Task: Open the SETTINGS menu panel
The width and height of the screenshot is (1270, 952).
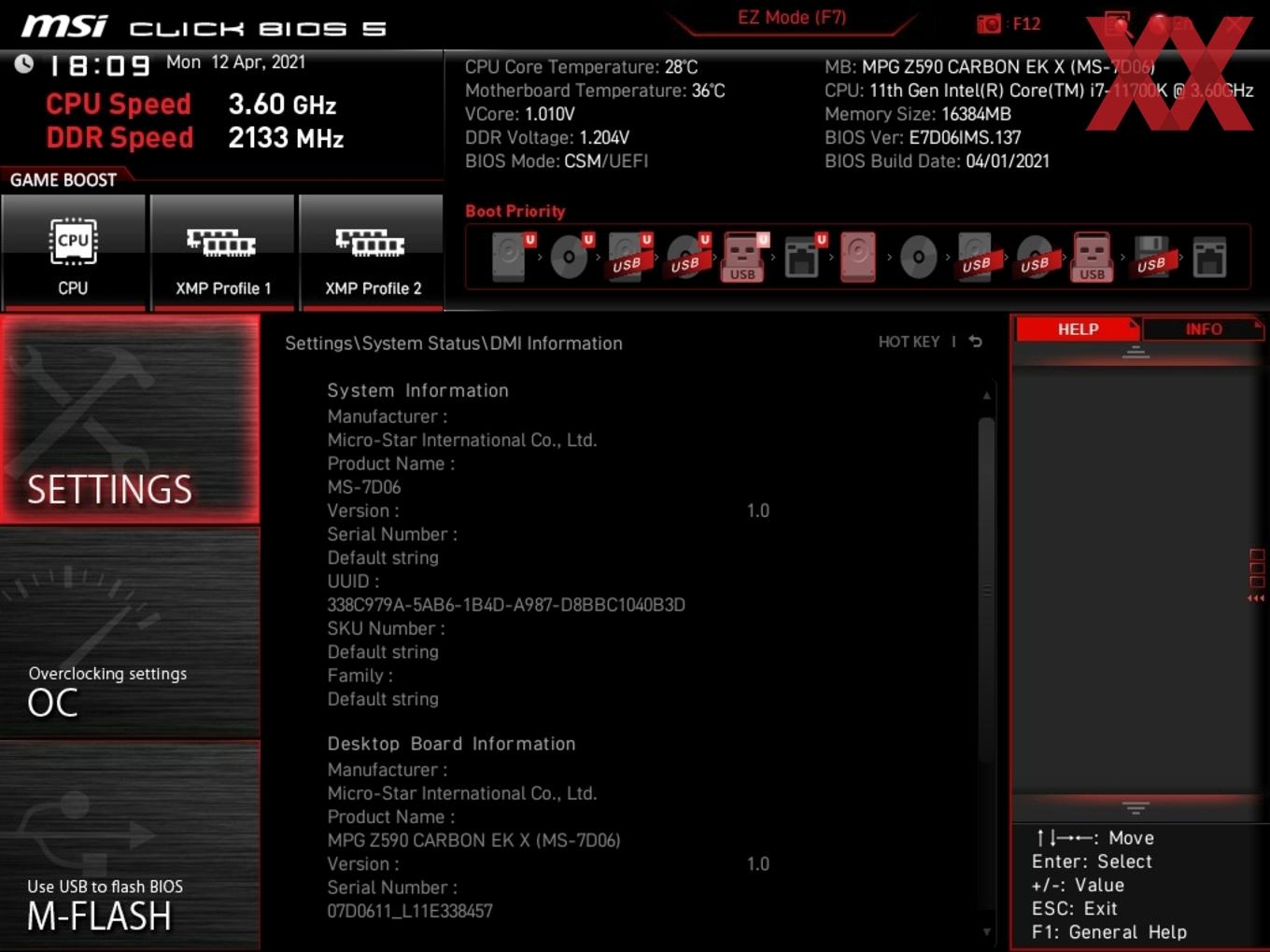Action: click(x=130, y=419)
